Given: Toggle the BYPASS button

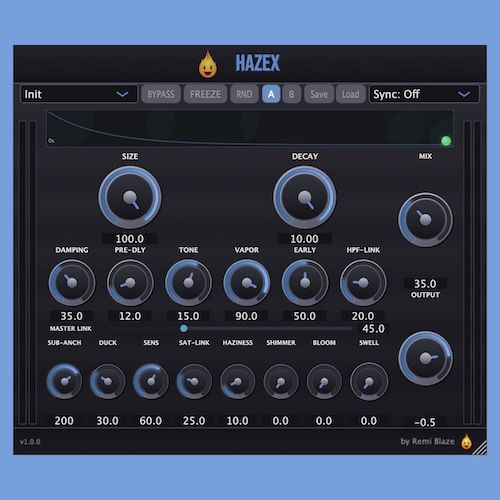Looking at the screenshot, I should point(161,94).
